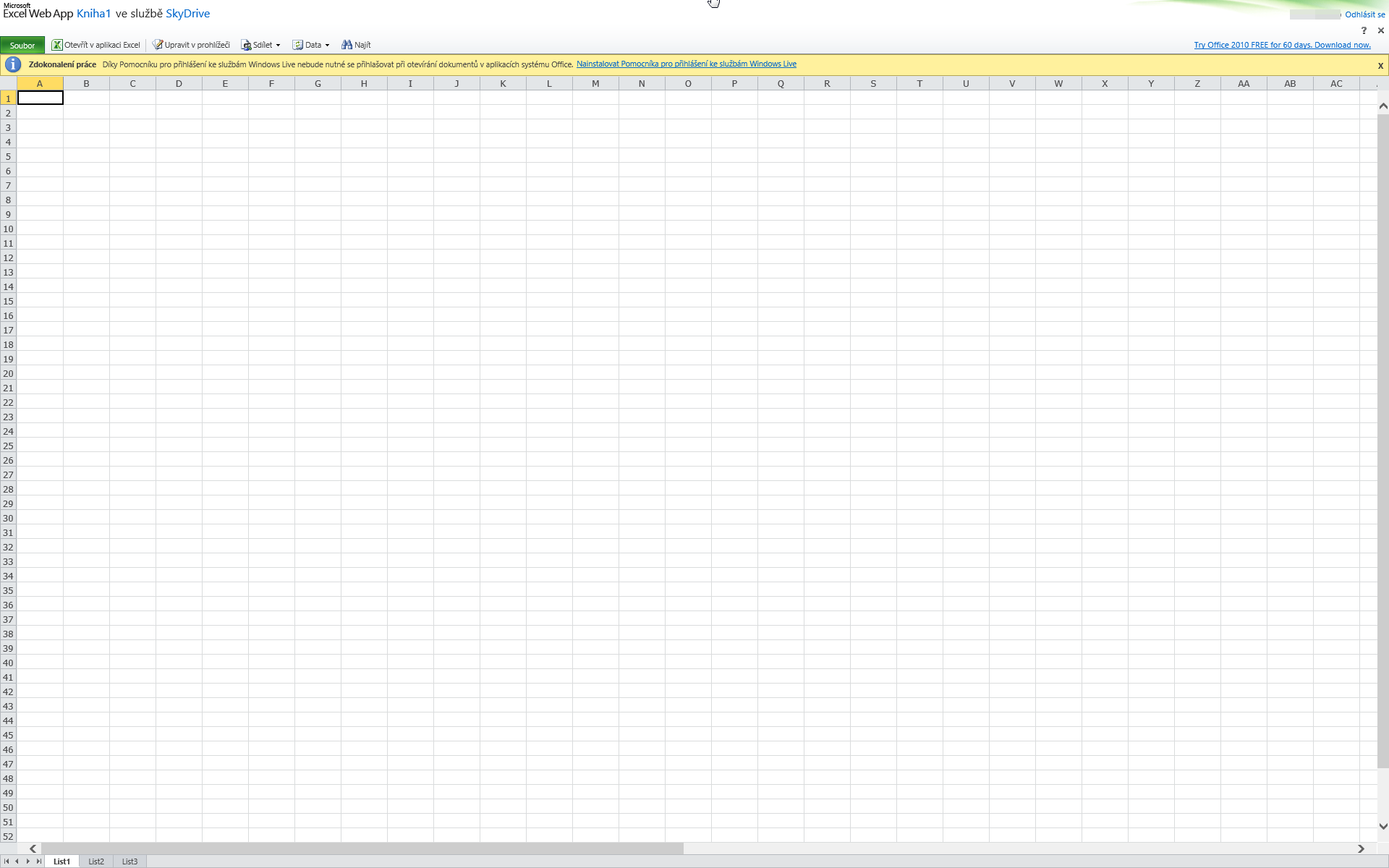Click the Data toolbar icon
Screen dimensions: 1389x868
pyautogui.click(x=297, y=45)
